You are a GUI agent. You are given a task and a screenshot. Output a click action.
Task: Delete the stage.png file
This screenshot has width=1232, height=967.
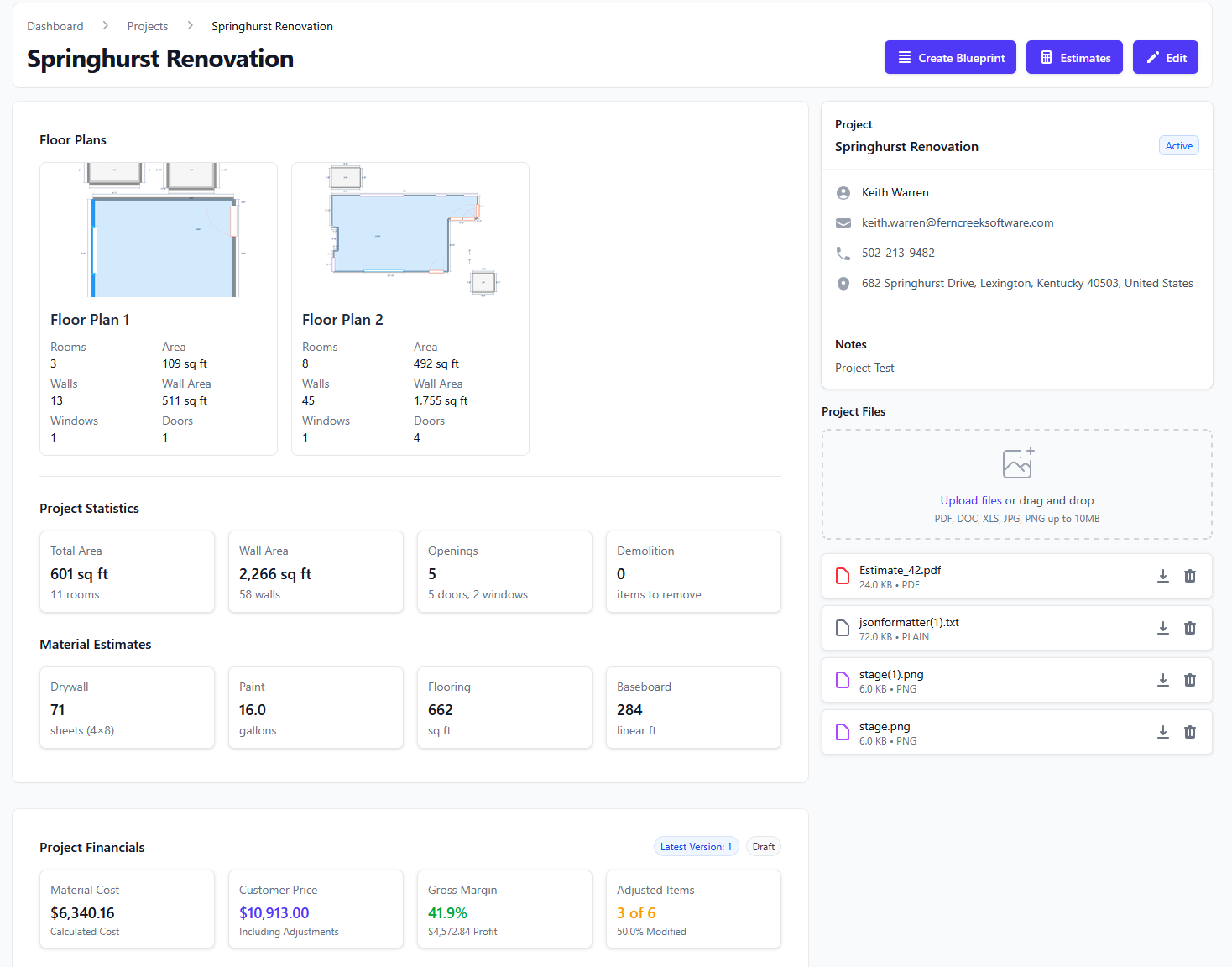(x=1190, y=732)
